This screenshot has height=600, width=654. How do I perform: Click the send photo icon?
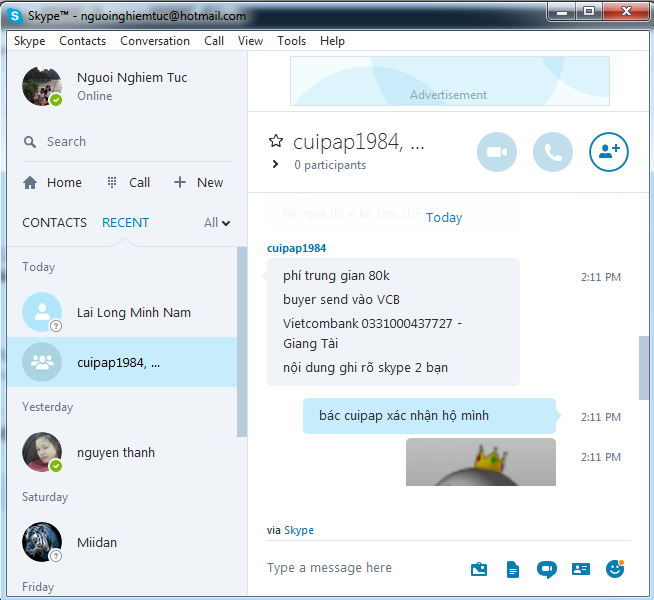coord(479,569)
